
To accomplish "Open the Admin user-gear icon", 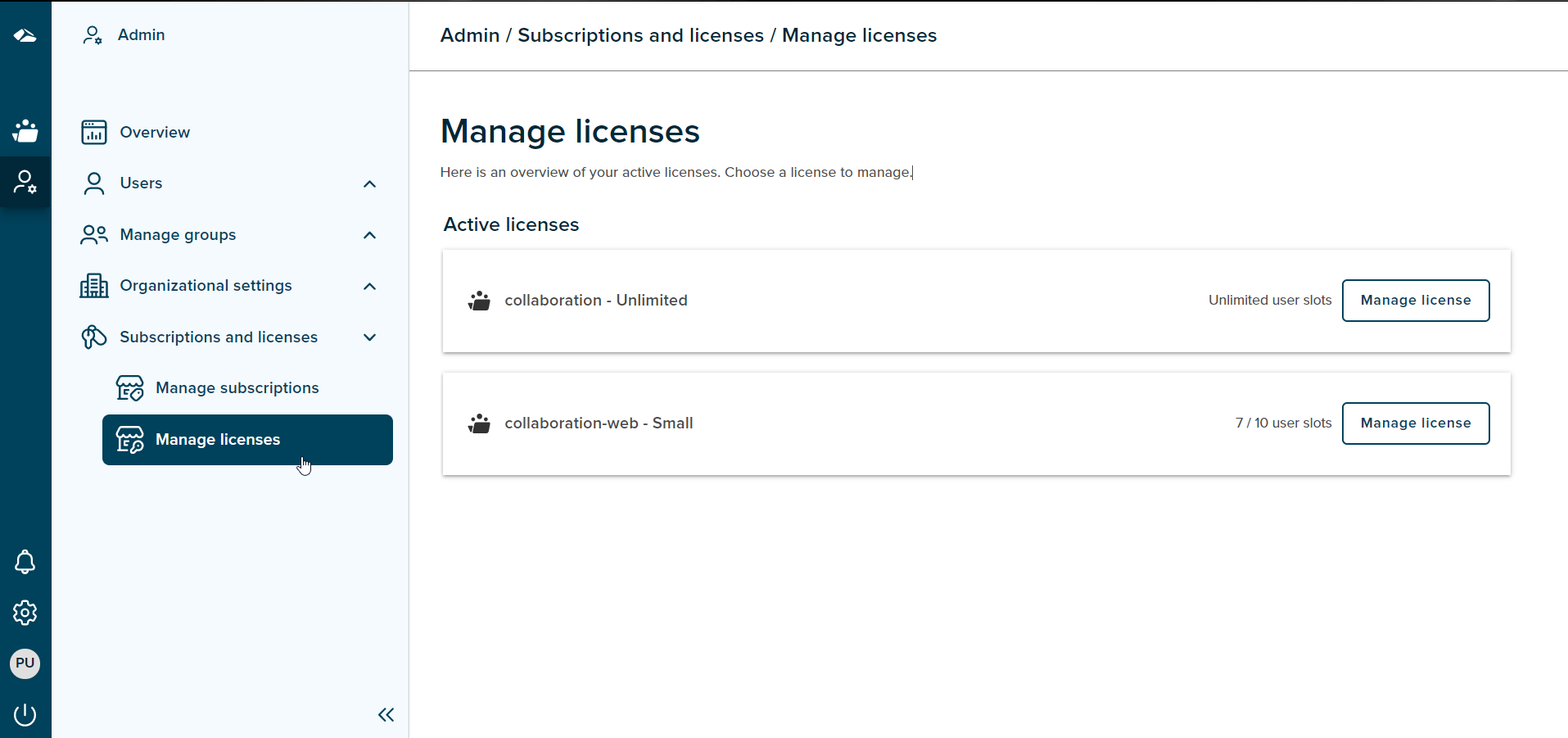I will 92,34.
